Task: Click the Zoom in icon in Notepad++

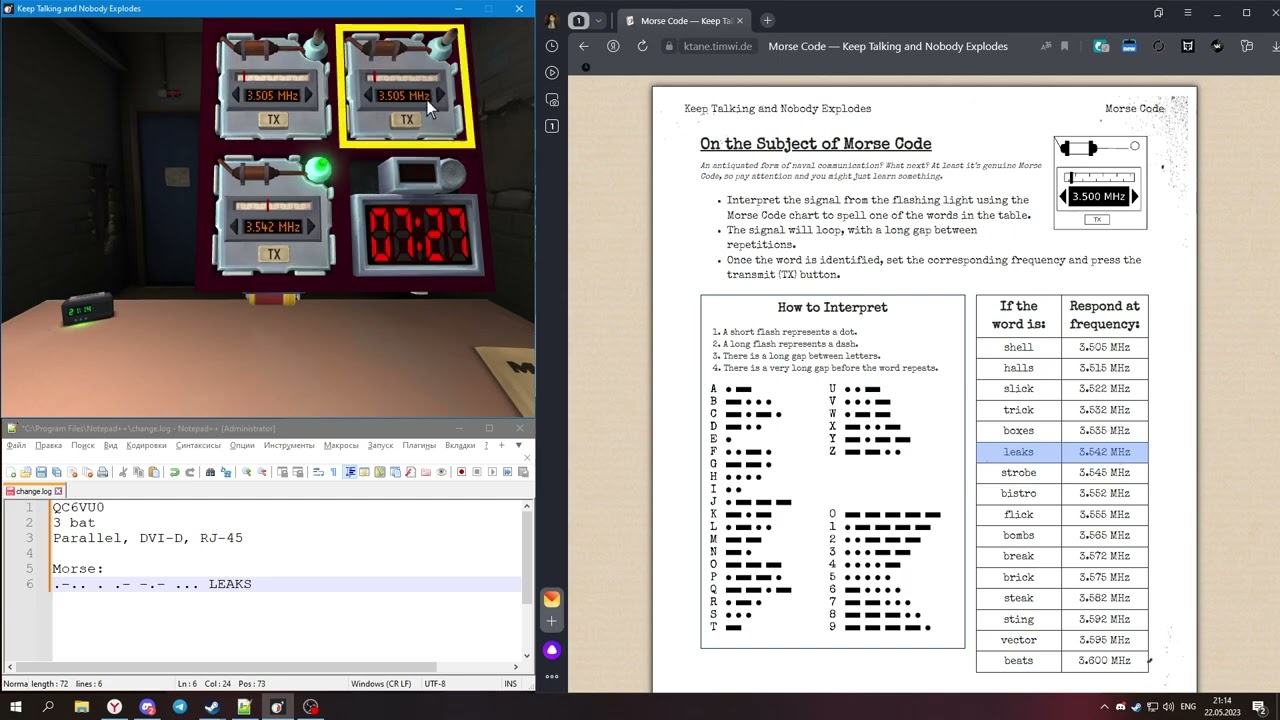Action: (x=246, y=472)
